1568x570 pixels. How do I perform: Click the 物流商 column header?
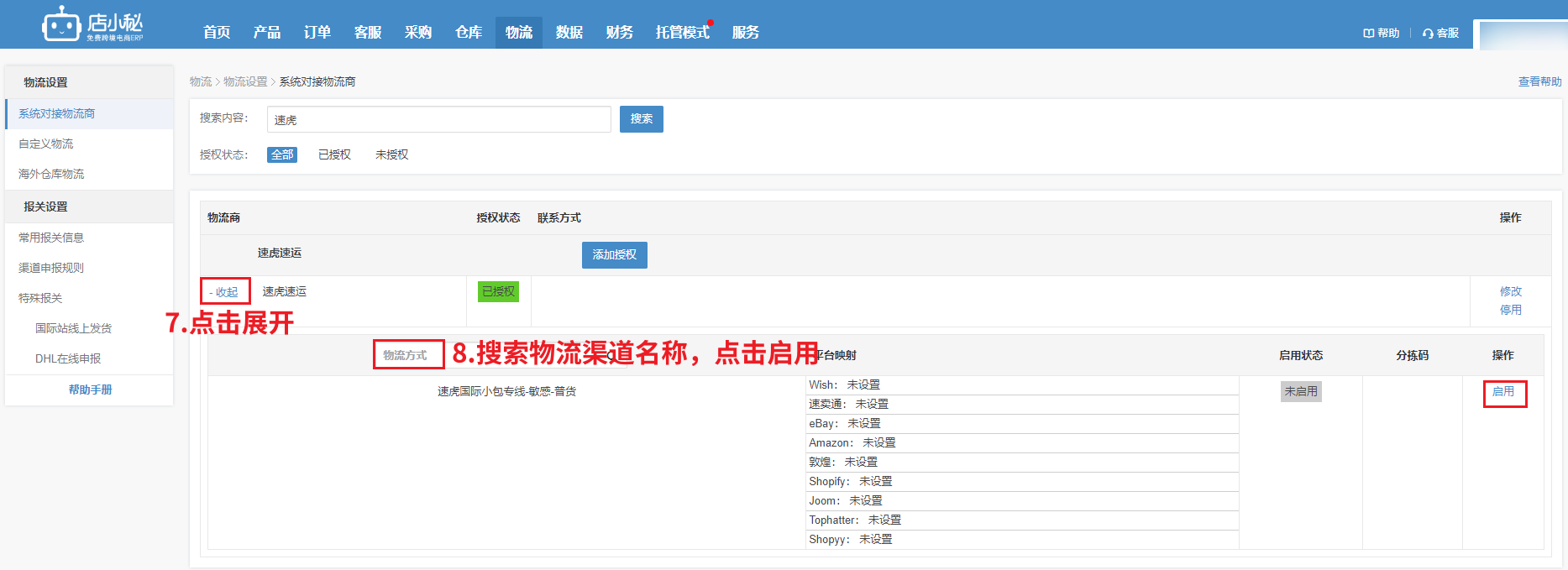pos(223,217)
